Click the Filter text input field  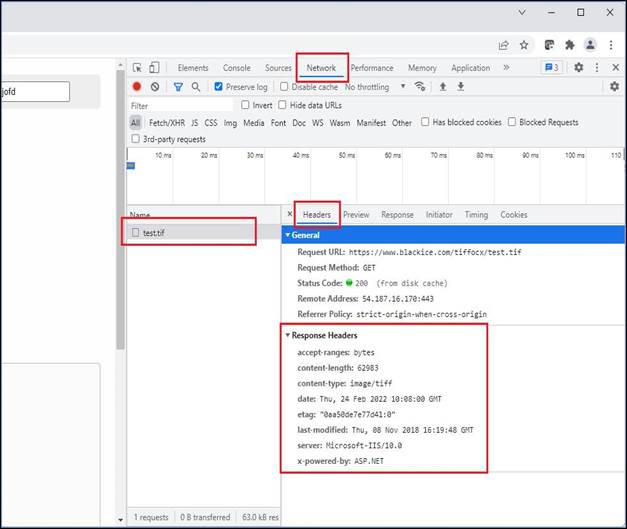click(180, 105)
